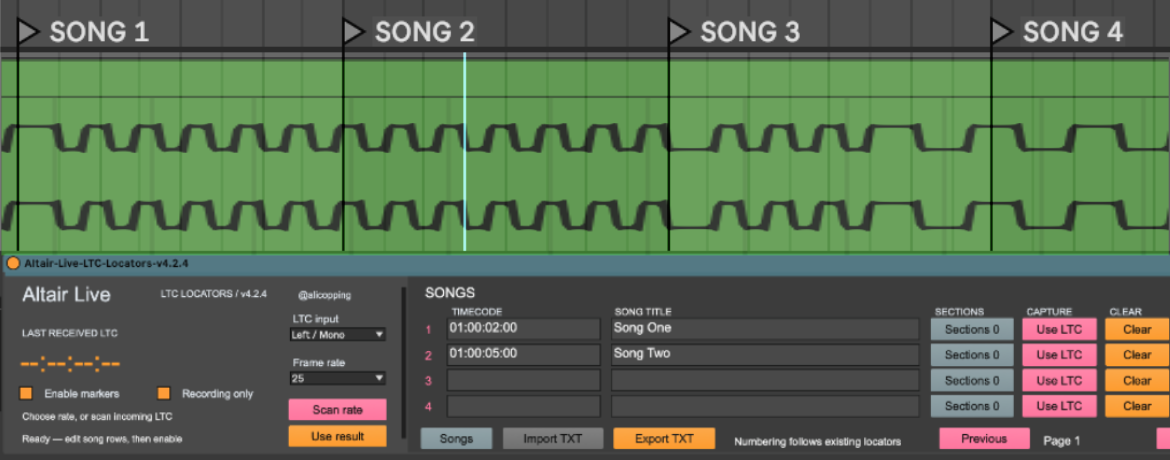This screenshot has height=460, width=1170.
Task: Go to the Previous page
Action: (x=984, y=438)
